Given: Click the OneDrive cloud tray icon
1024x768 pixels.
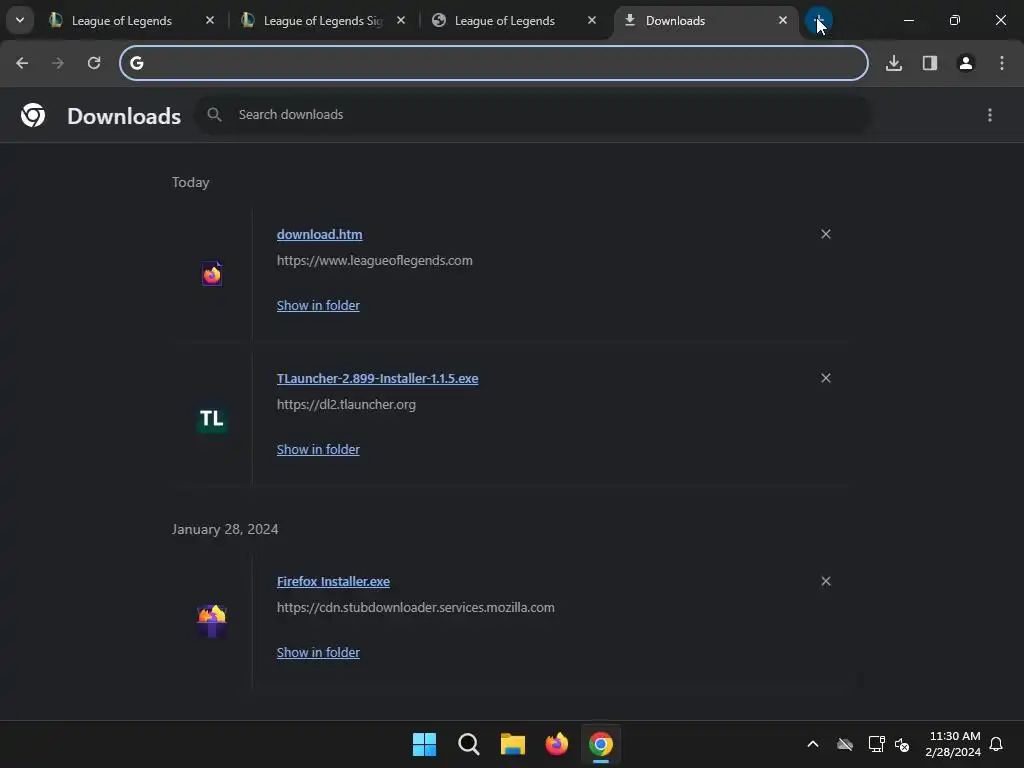Looking at the screenshot, I should [845, 744].
